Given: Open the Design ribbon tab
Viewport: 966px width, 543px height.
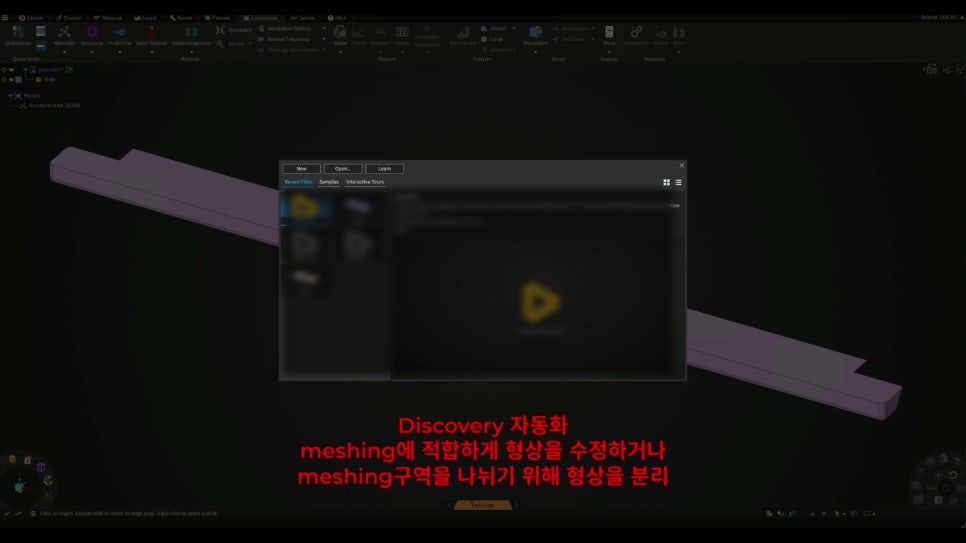Looking at the screenshot, I should click(x=31, y=18).
